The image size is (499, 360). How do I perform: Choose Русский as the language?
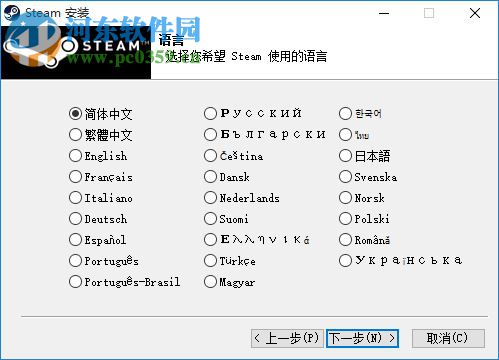click(210, 114)
